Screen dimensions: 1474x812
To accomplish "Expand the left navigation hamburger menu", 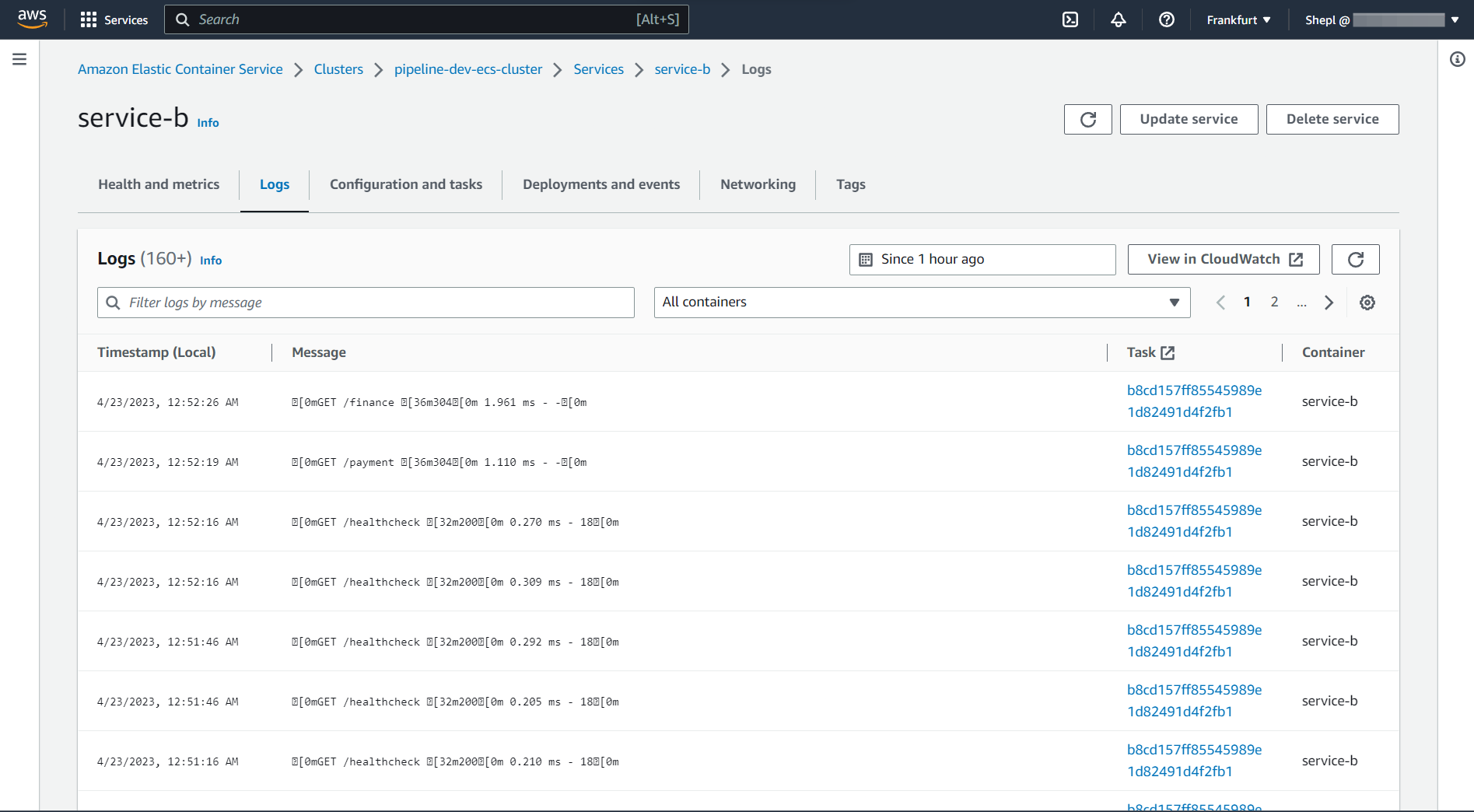I will click(19, 59).
